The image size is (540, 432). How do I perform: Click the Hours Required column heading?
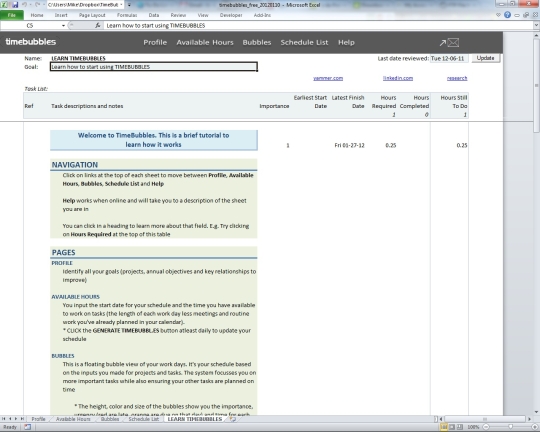coord(384,102)
